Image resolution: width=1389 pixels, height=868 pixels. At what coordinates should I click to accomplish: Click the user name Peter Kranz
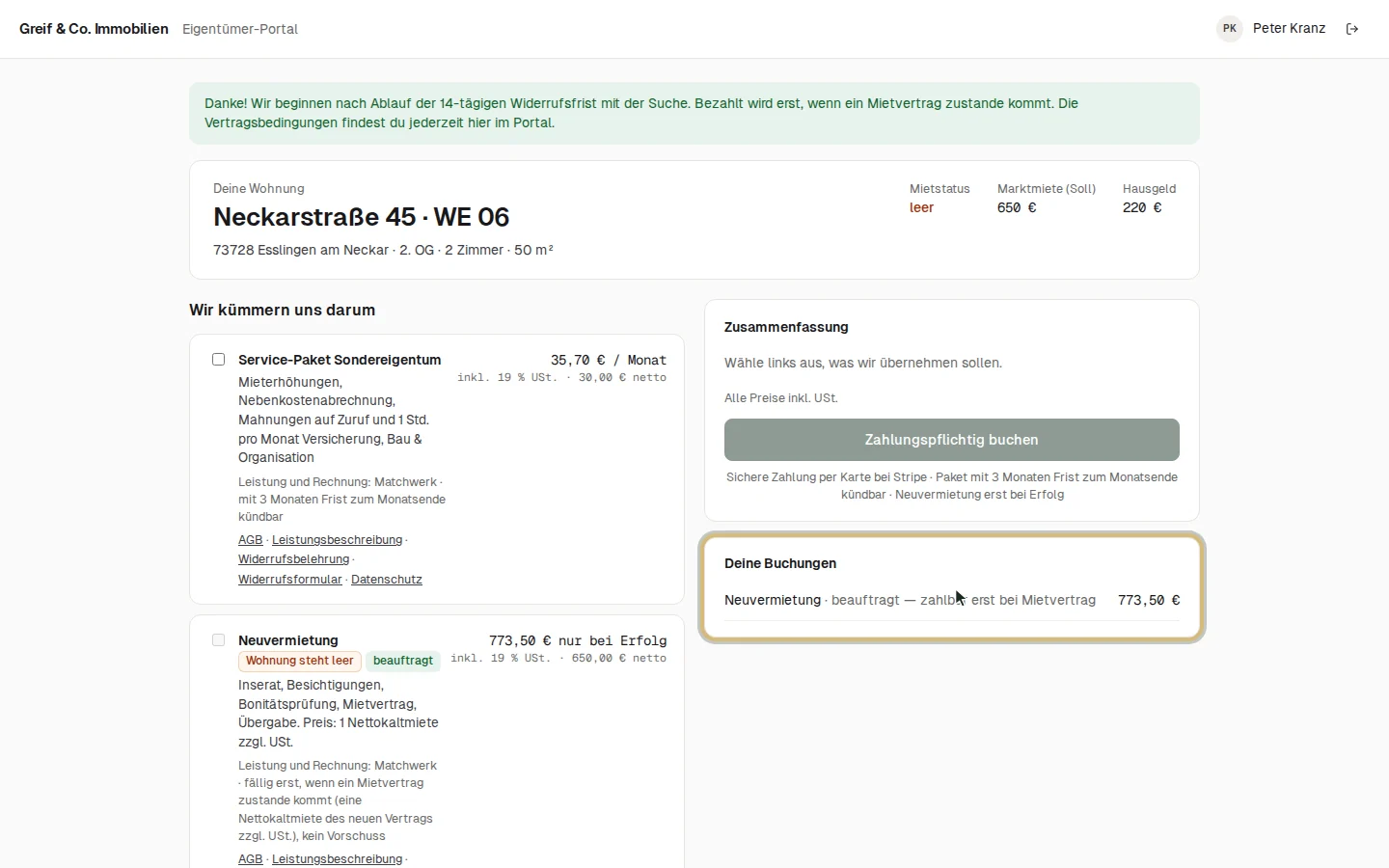point(1290,29)
